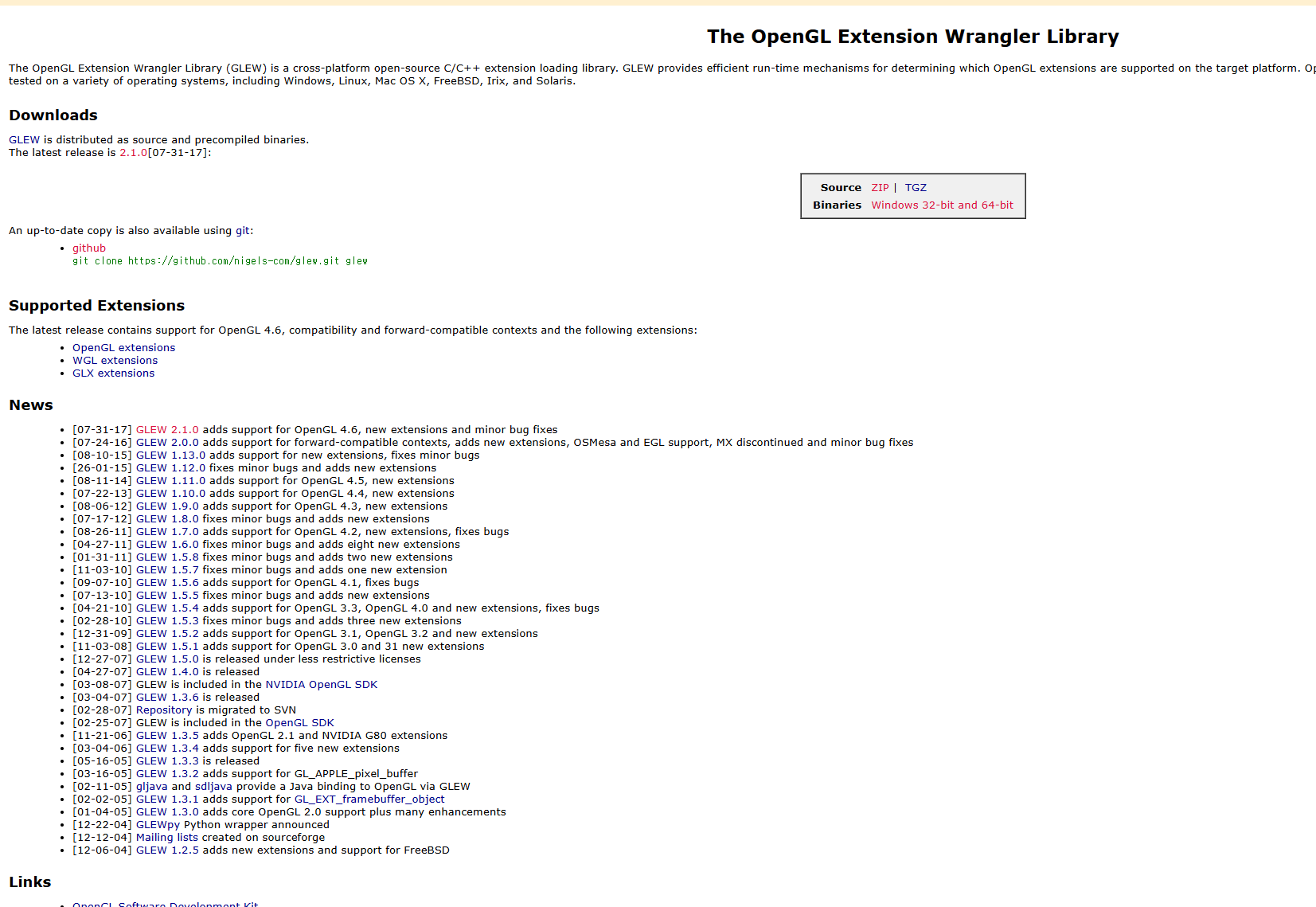Open the ZIP source download link
Image resolution: width=1316 pixels, height=907 pixels.
(880, 188)
